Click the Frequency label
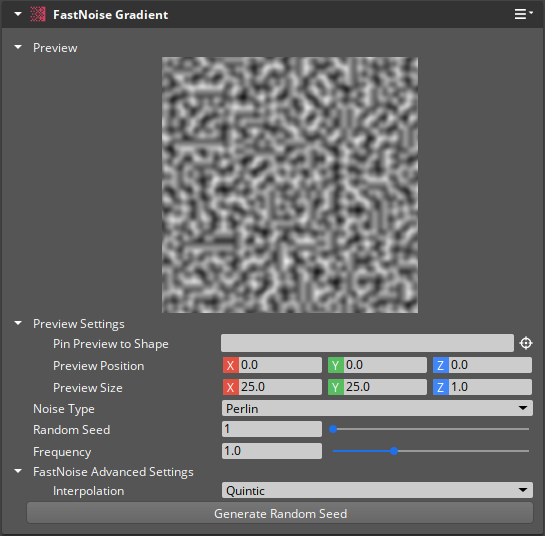545x536 pixels. [x=62, y=452]
